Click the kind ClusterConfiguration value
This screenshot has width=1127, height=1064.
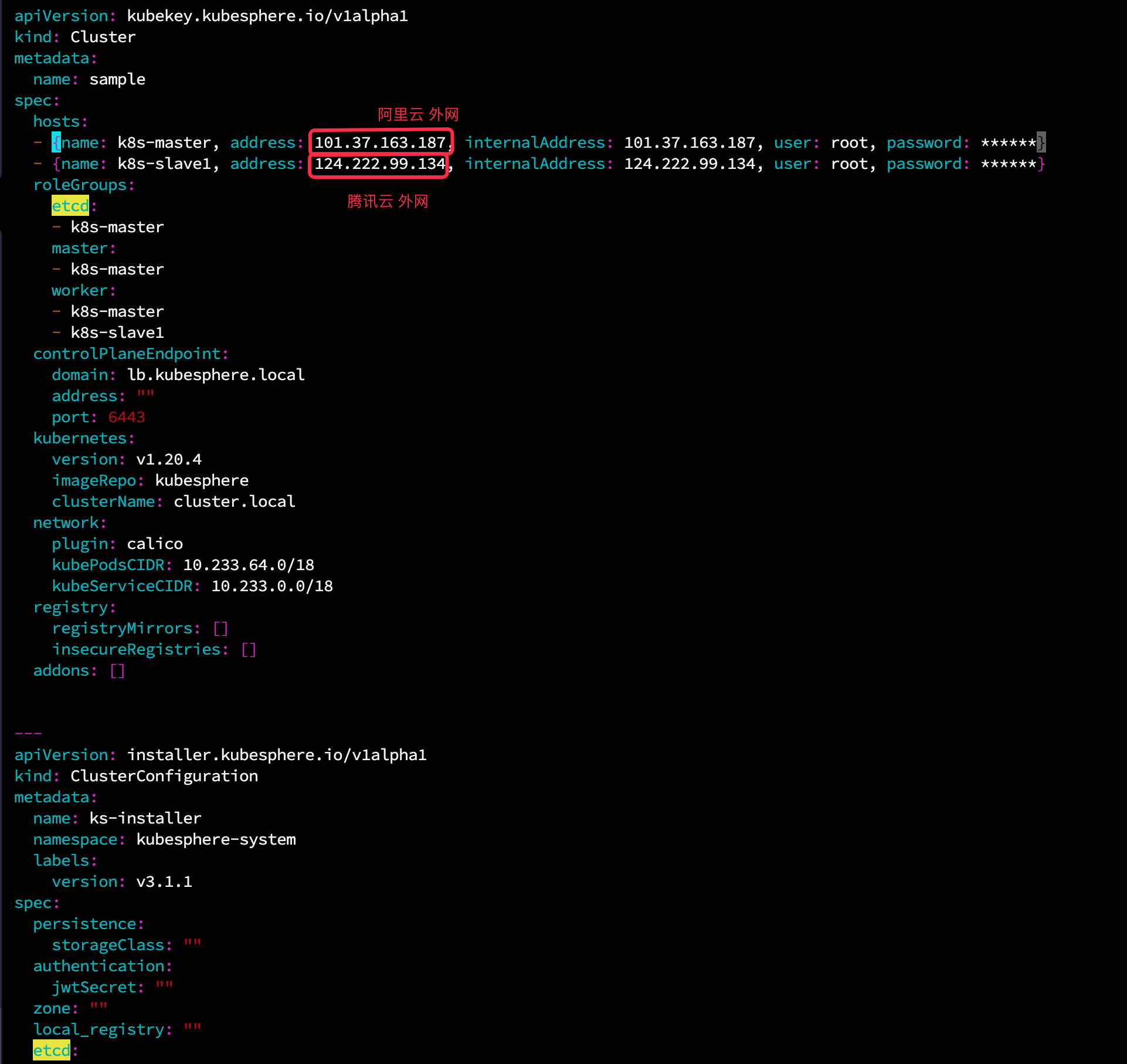click(x=164, y=776)
